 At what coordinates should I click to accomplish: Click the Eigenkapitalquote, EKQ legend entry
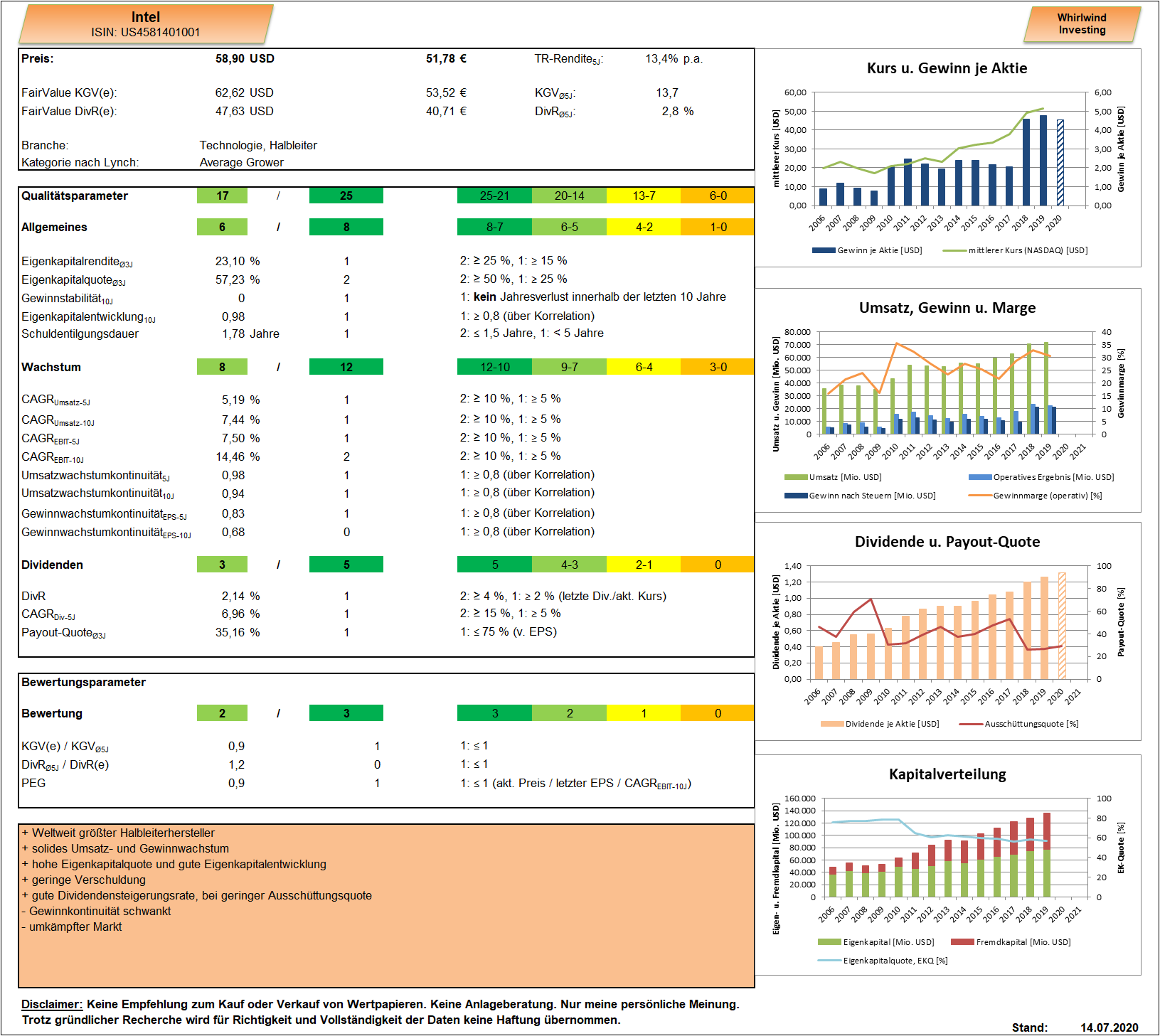pos(883,961)
